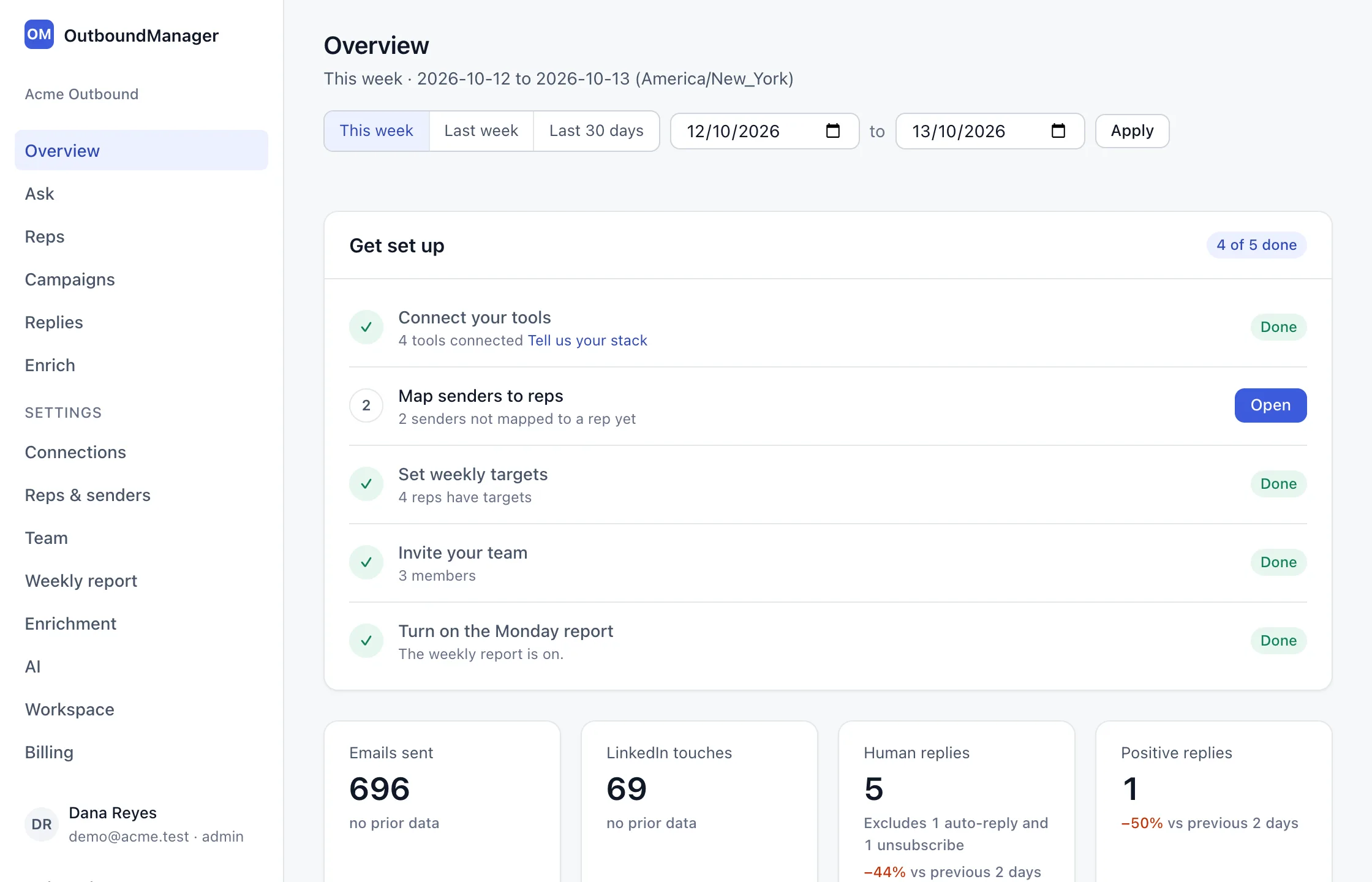Click the Dana Reyes account name

tap(113, 813)
